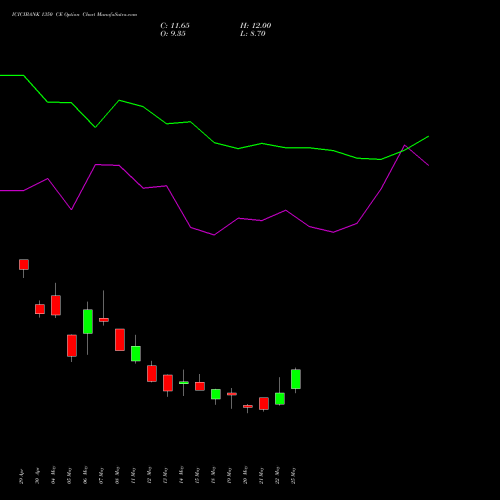The image size is (500, 500).
Task: Select the green candlestick for 22 May
Action: (280, 399)
